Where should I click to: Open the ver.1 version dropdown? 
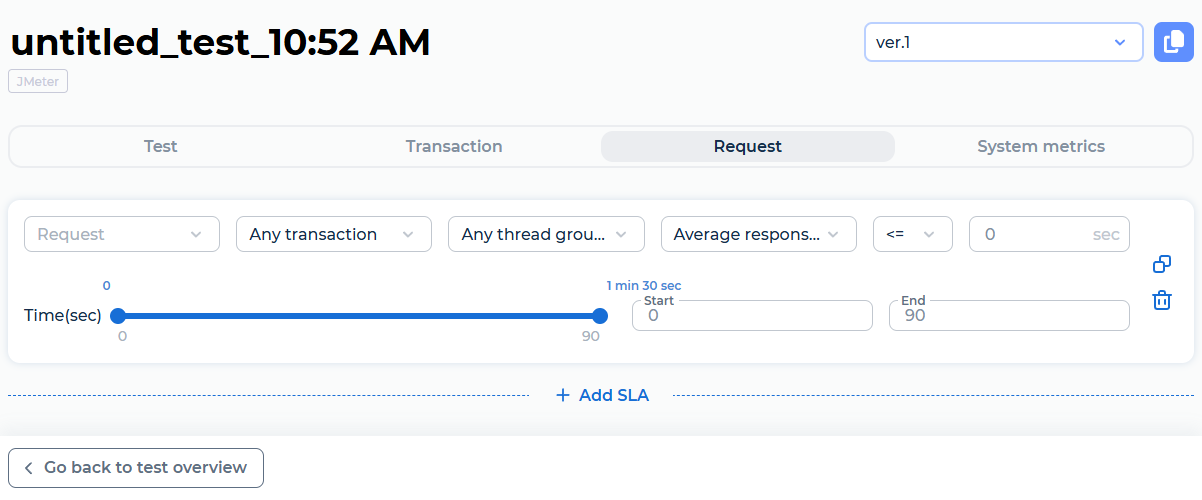pyautogui.click(x=1003, y=43)
